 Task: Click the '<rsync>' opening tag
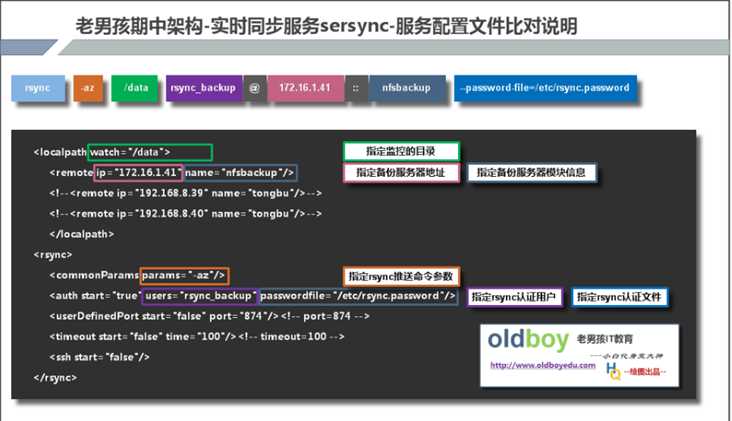[53, 255]
